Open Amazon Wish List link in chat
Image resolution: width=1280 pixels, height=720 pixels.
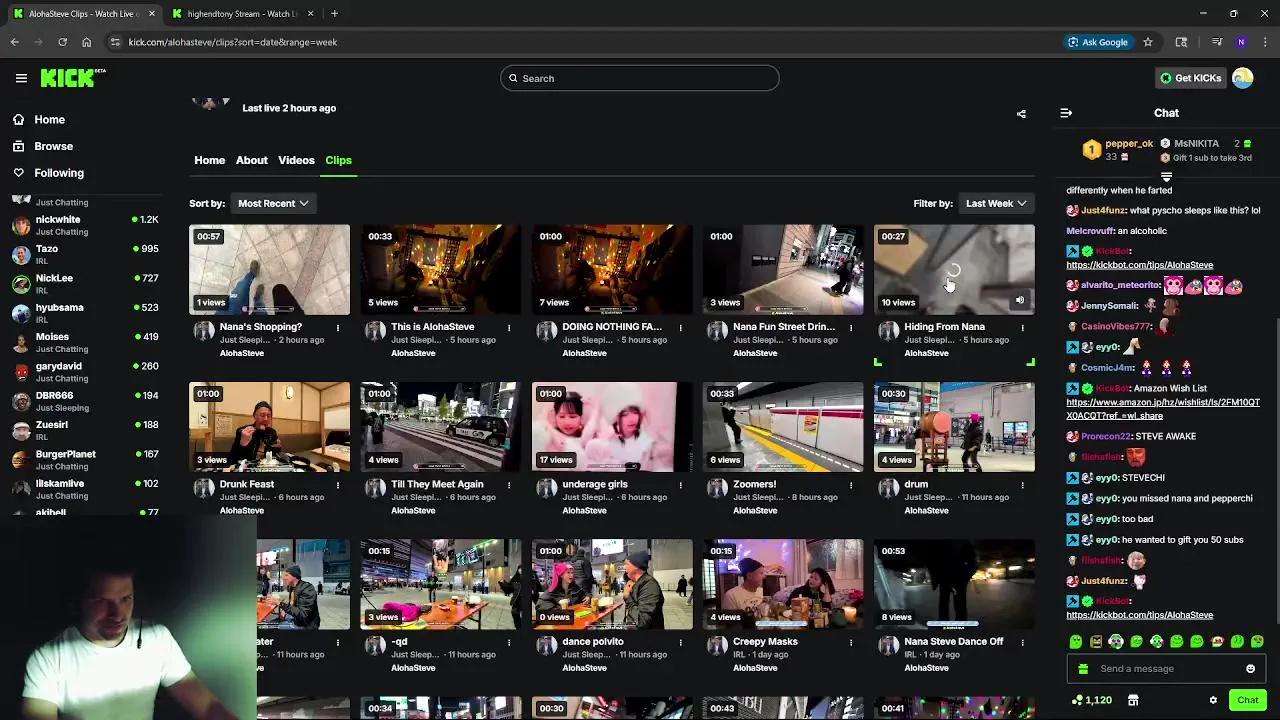click(x=1163, y=409)
